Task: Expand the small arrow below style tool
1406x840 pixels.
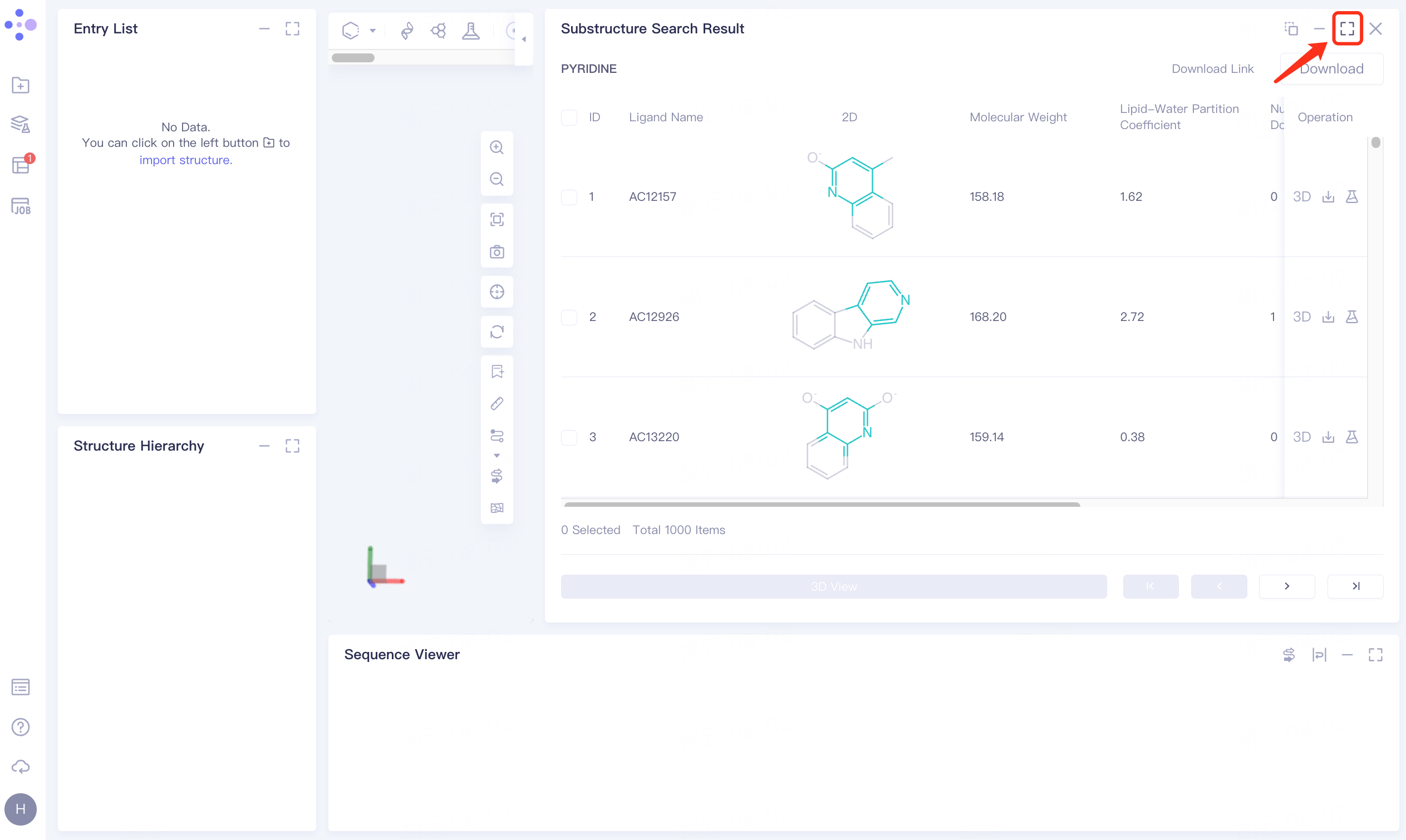Action: click(496, 456)
